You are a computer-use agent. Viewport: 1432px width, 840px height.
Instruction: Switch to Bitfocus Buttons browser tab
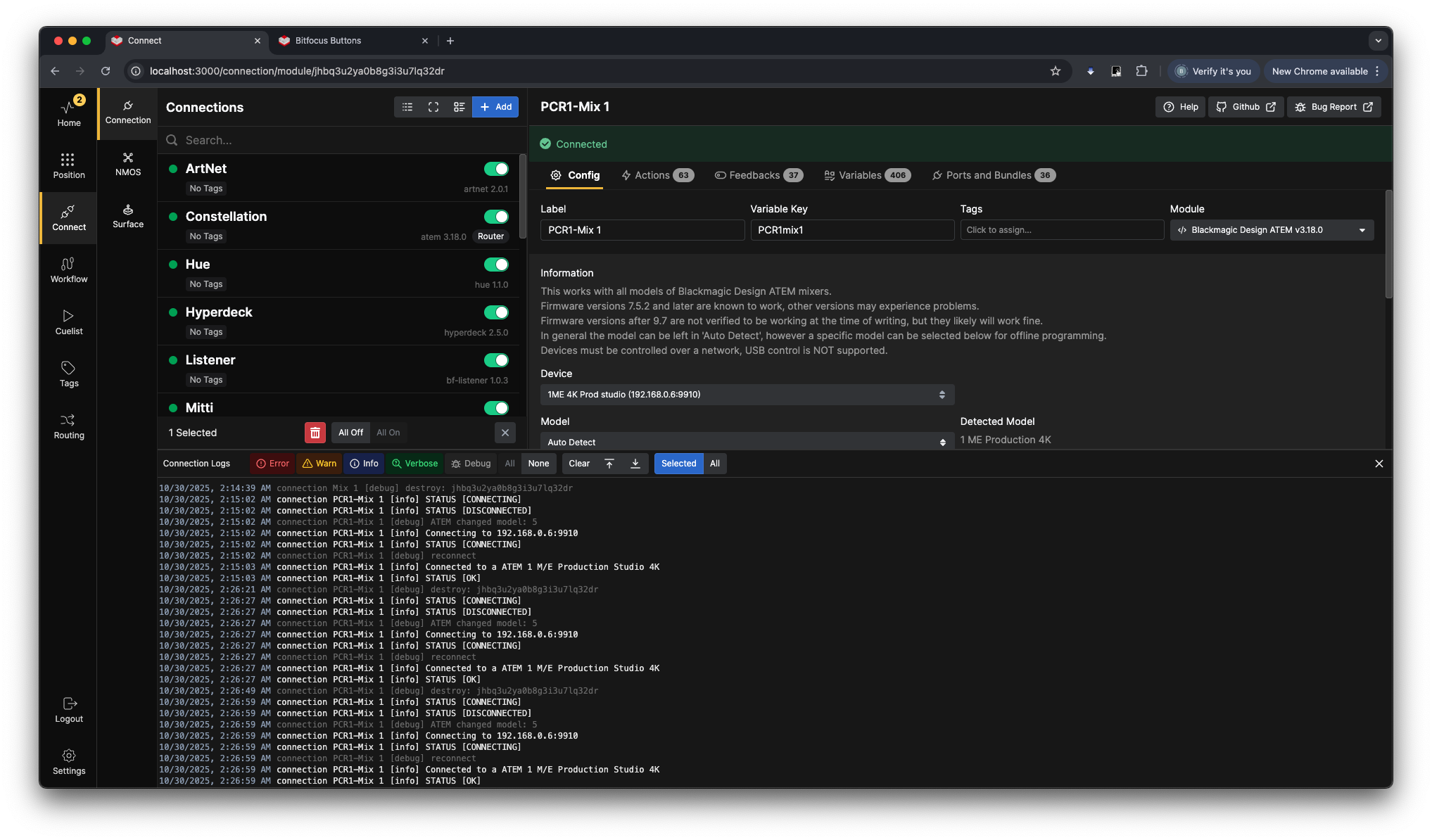(352, 41)
